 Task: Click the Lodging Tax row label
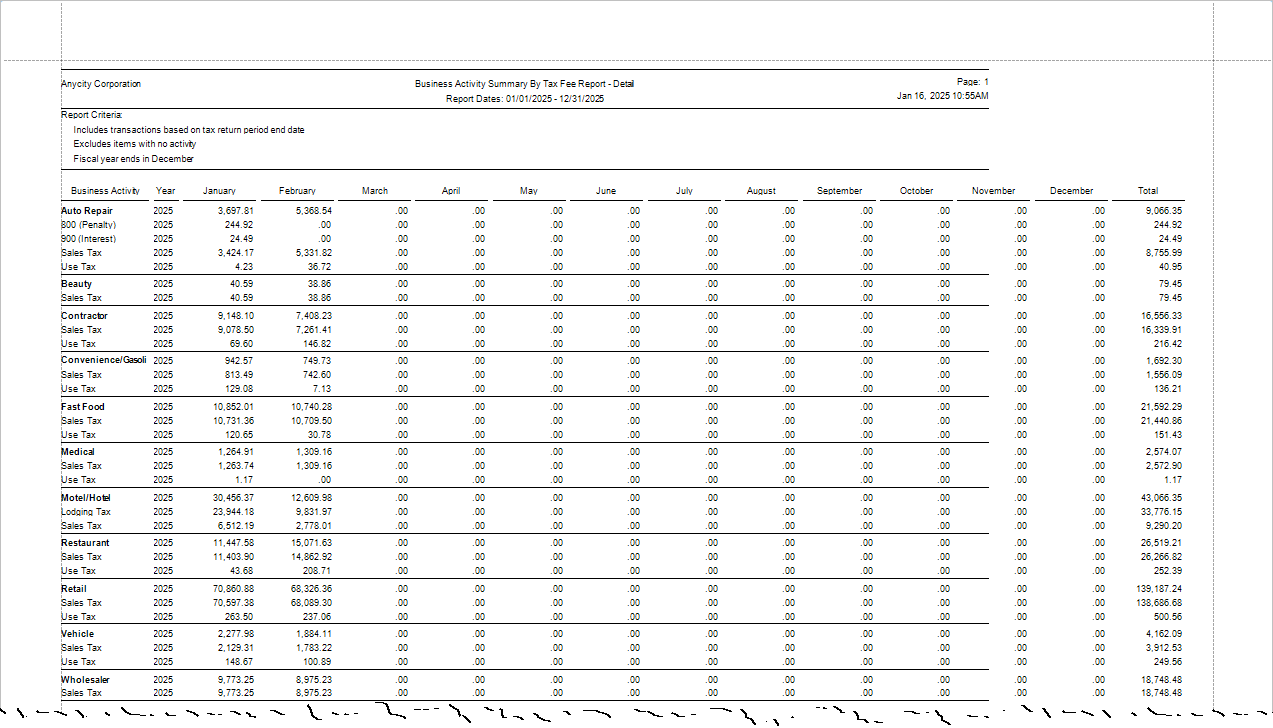[x=86, y=512]
